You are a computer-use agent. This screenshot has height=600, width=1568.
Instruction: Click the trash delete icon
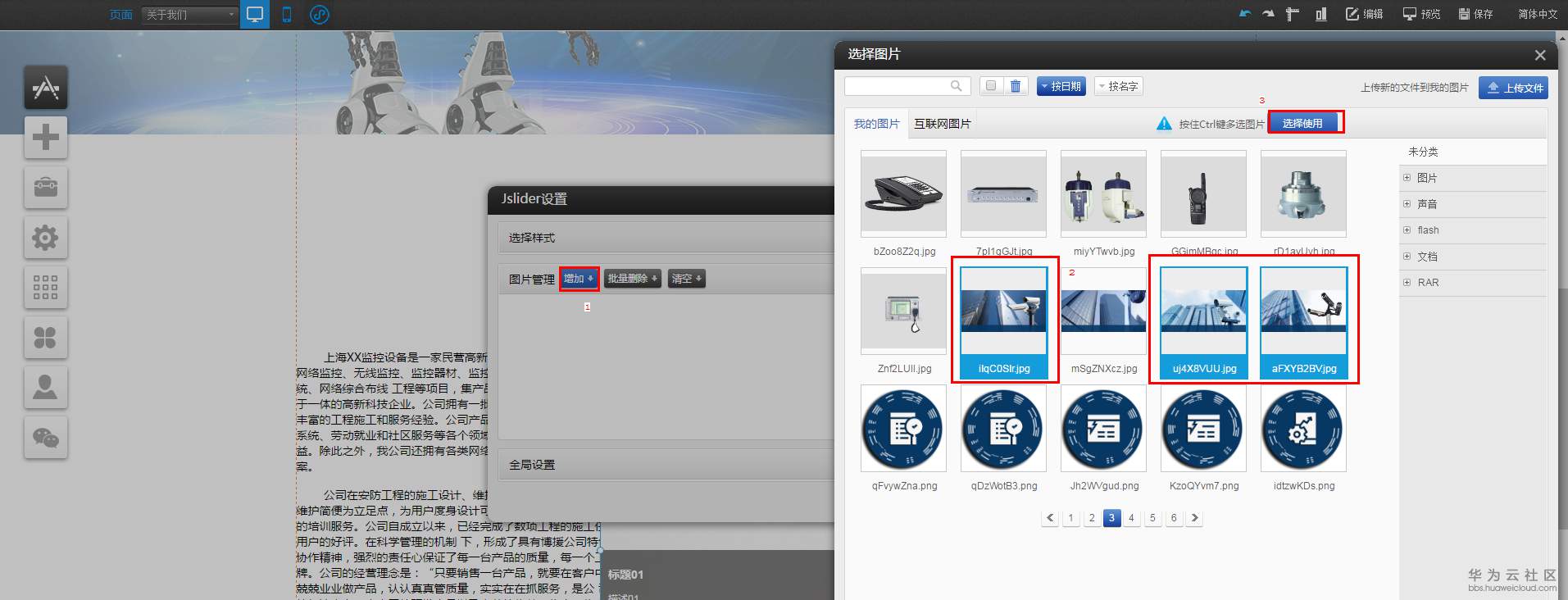(x=1016, y=86)
